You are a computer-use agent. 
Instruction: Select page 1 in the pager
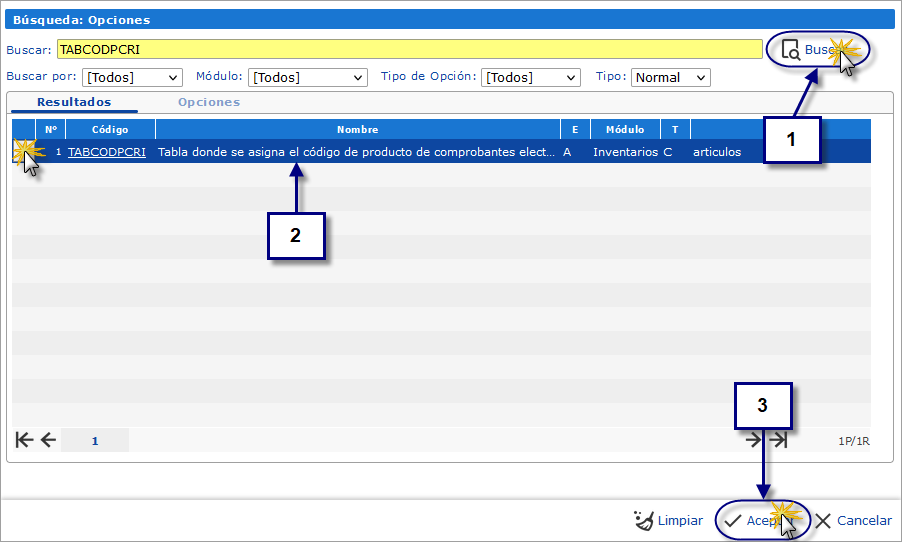95,440
